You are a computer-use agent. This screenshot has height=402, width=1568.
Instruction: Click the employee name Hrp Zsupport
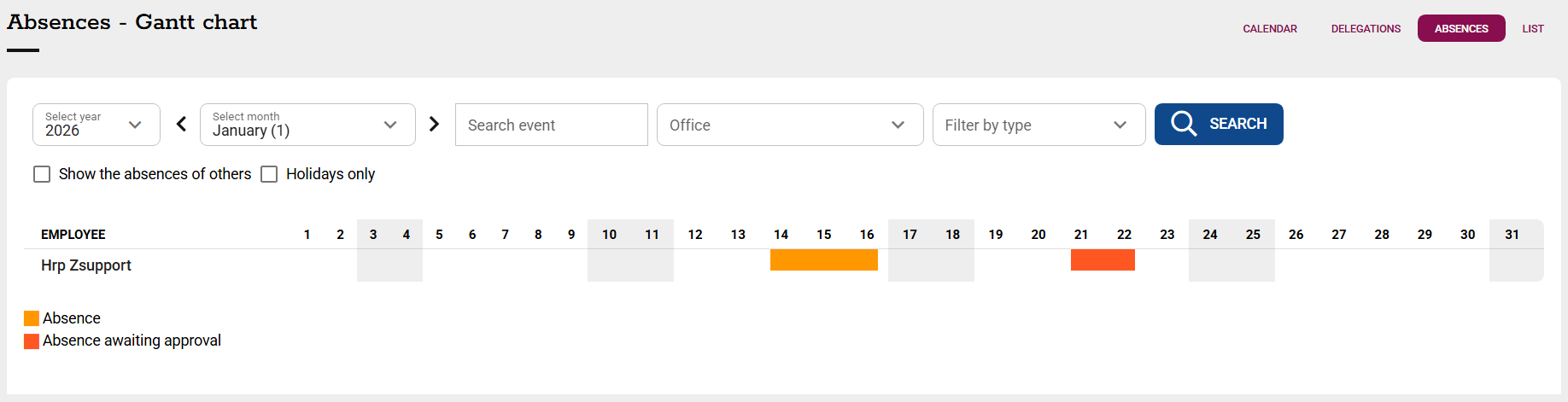click(86, 265)
